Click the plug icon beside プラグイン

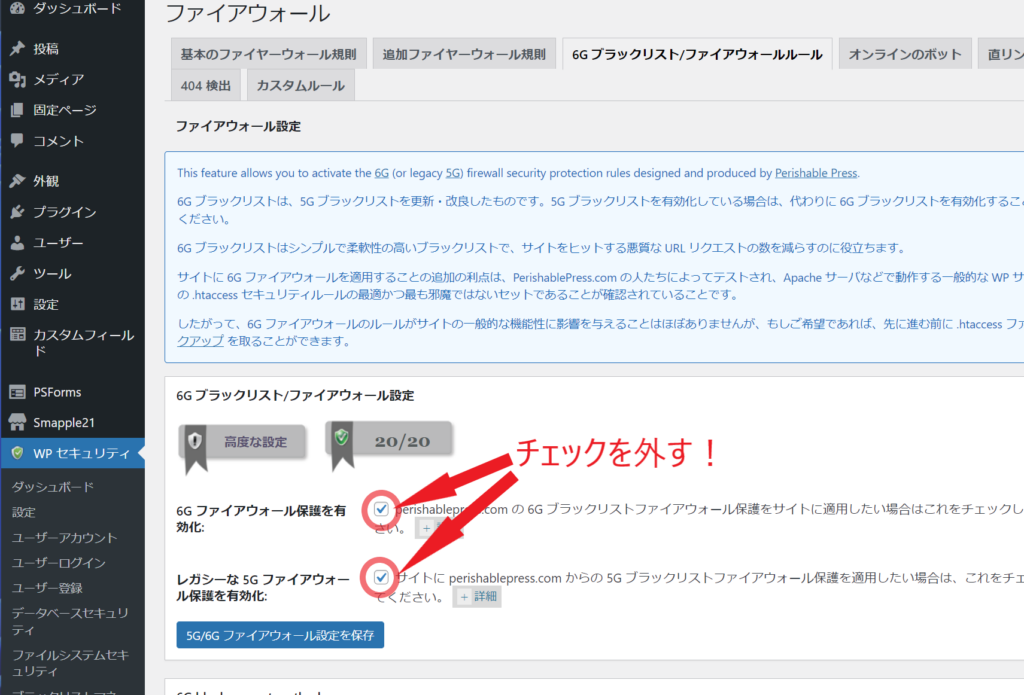(17, 212)
